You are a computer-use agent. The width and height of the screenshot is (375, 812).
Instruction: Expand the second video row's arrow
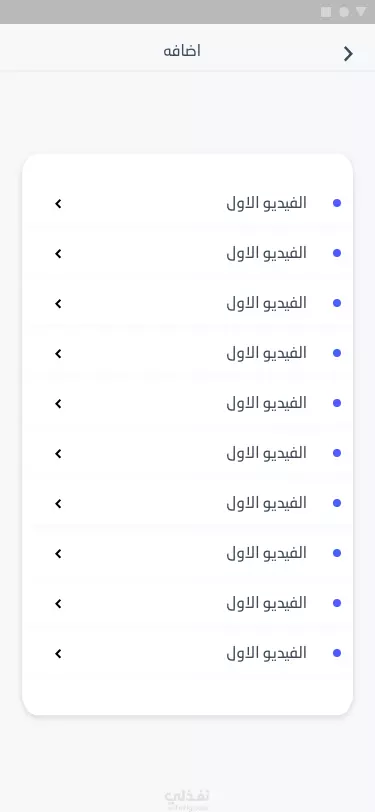[59, 254]
